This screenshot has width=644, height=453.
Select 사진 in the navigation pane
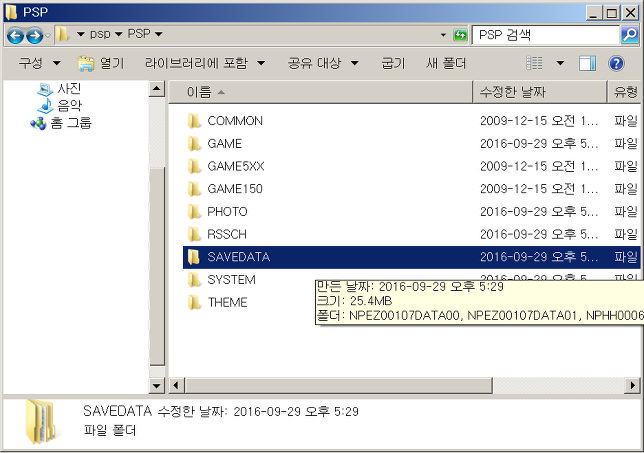click(69, 88)
